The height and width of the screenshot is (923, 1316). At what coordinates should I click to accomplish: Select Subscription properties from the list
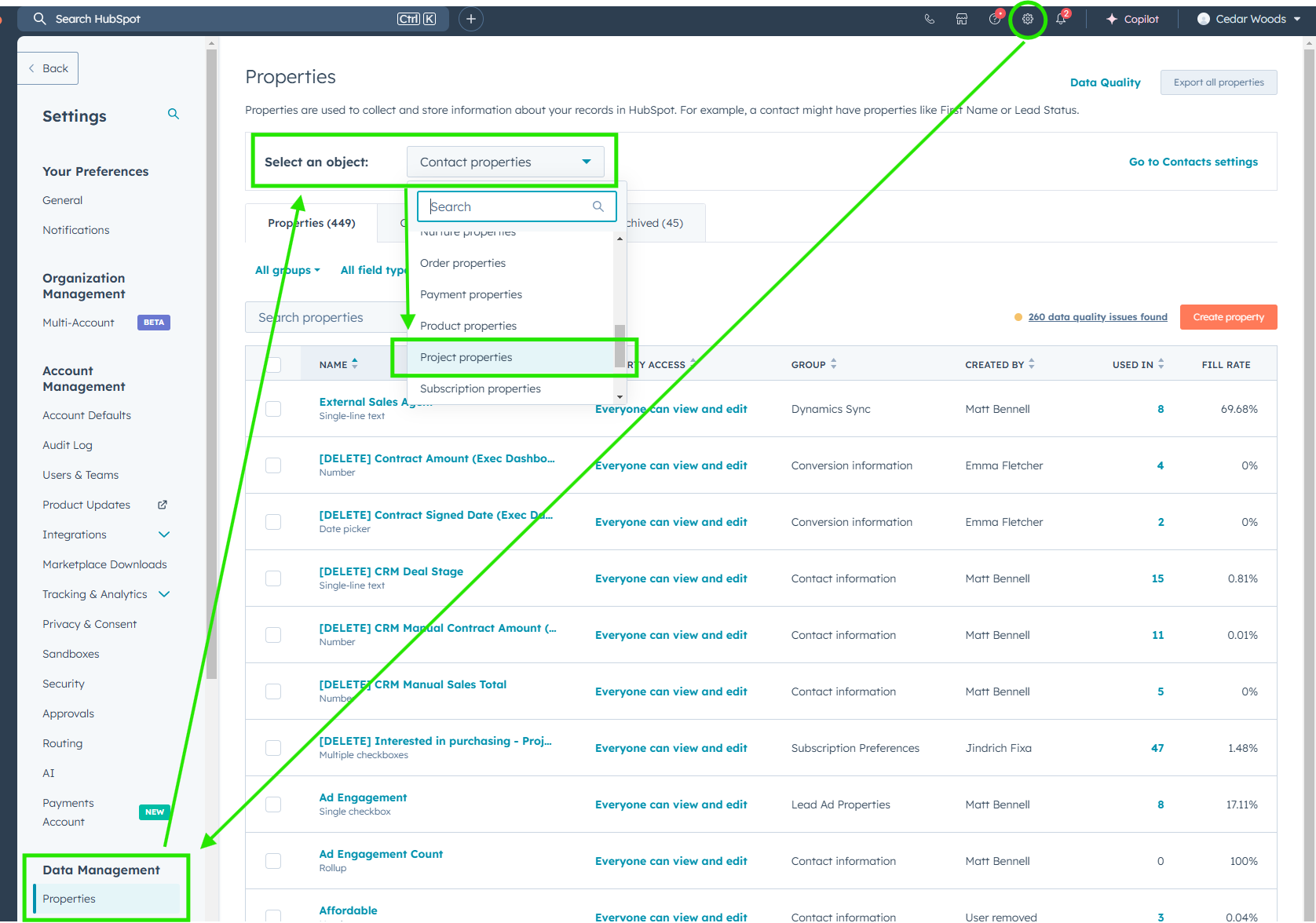point(510,389)
